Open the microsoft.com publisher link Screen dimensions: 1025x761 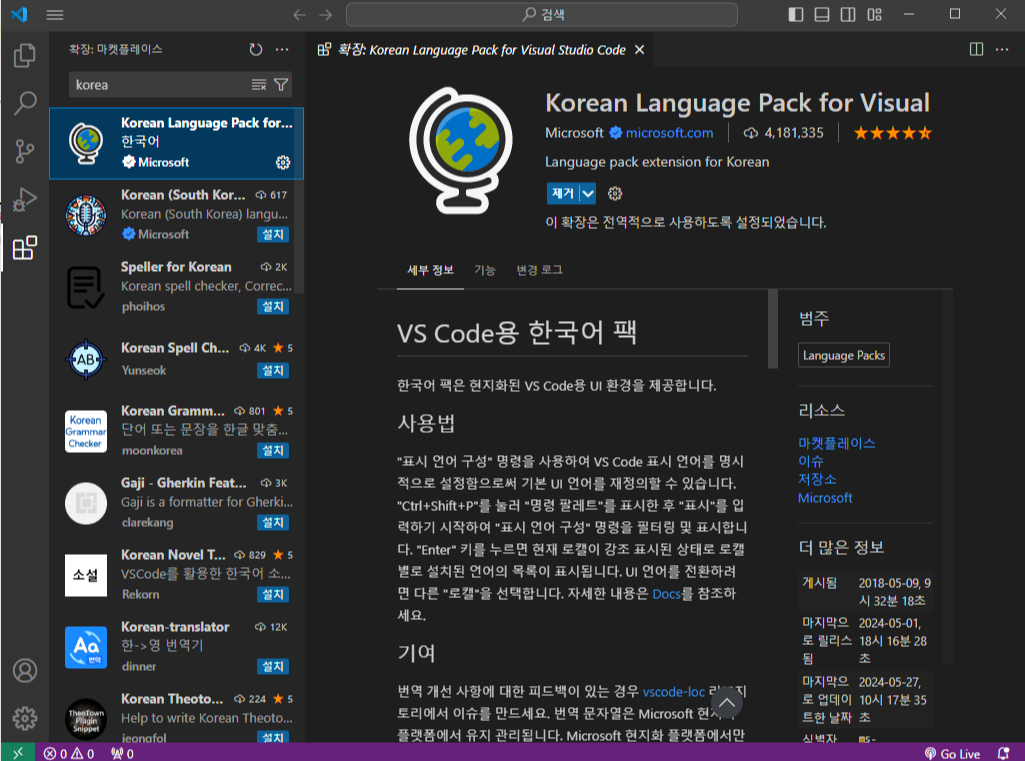point(669,133)
